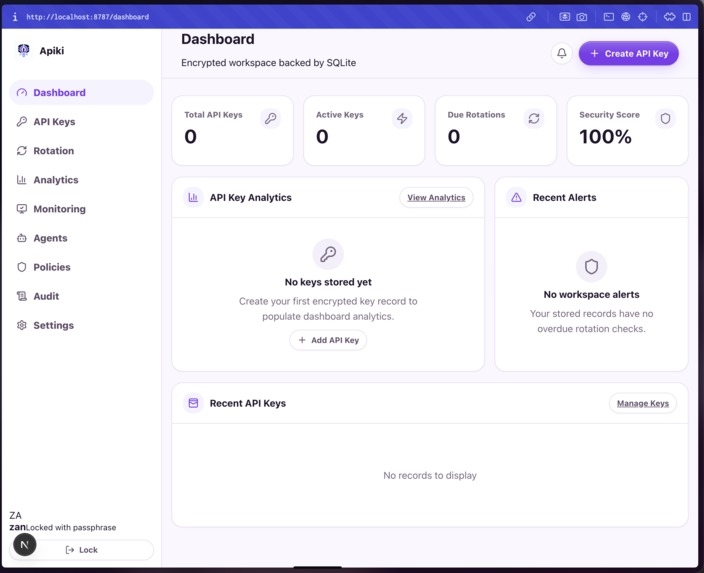Open Policies sidebar item
This screenshot has width=704, height=573.
tap(81, 267)
